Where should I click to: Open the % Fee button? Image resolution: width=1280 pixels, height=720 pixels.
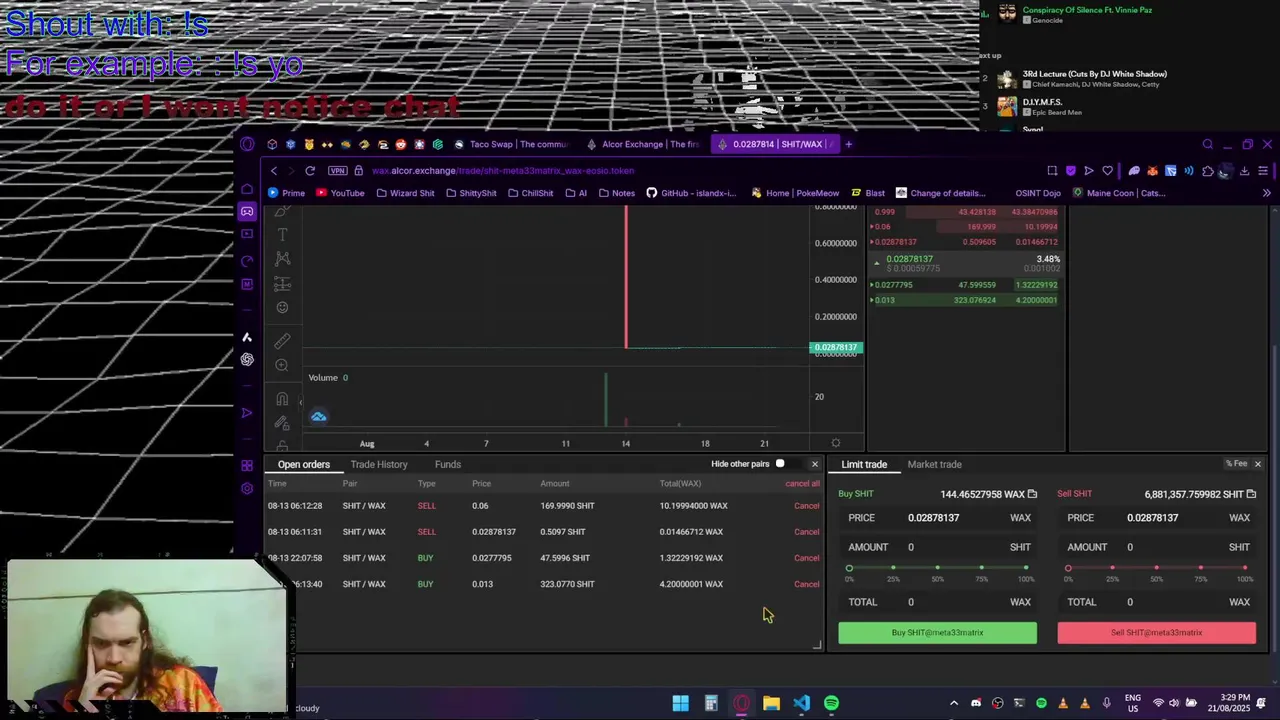[x=1237, y=464]
